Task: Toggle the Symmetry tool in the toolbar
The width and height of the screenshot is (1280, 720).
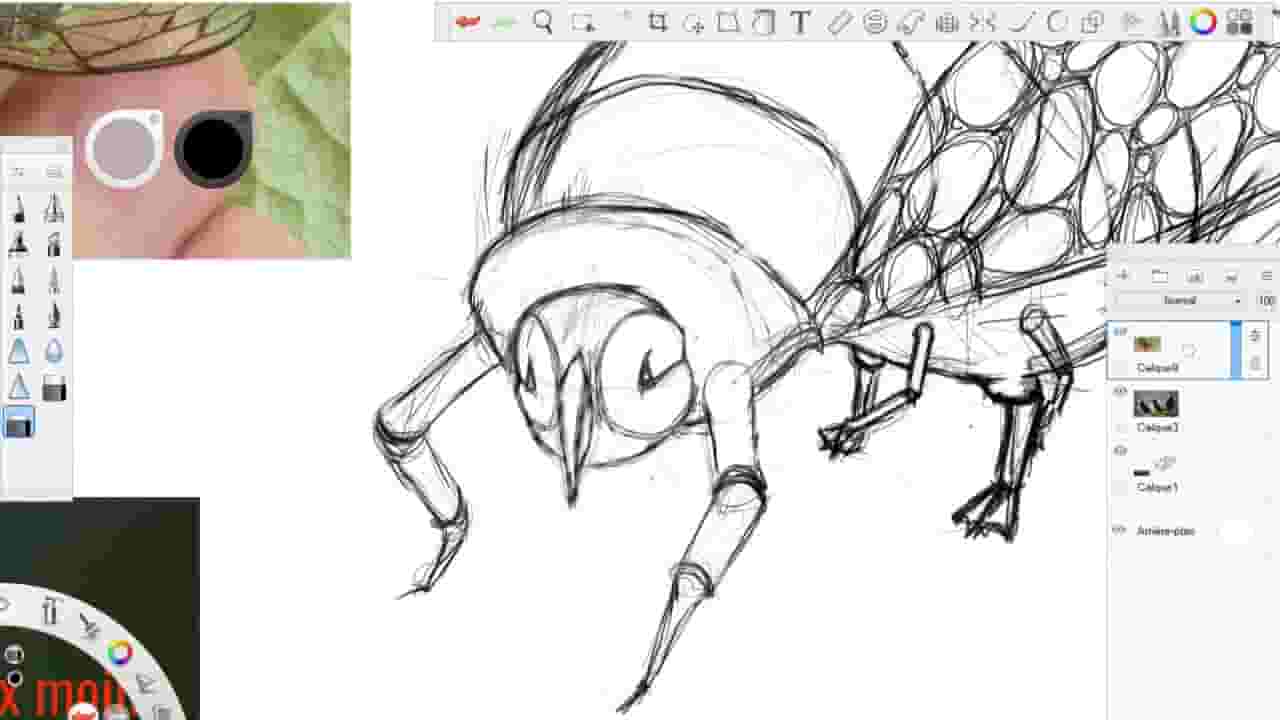Action: click(983, 22)
